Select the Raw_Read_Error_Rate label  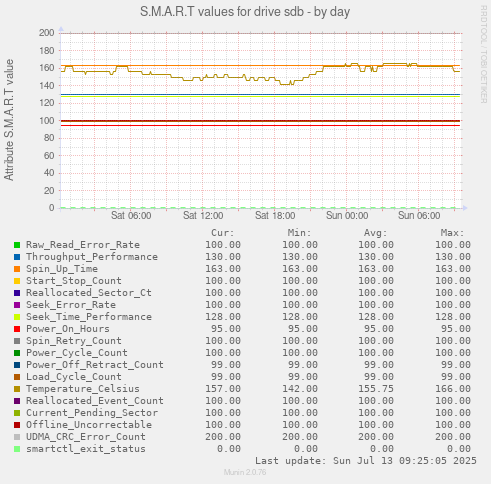coord(83,245)
